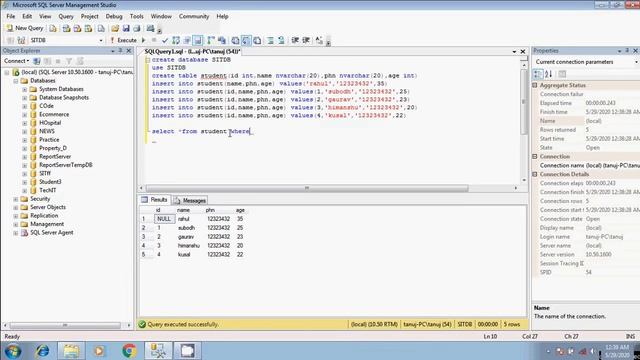This screenshot has width=640, height=360.
Task: Expand the System Databases node
Action: 24,89
